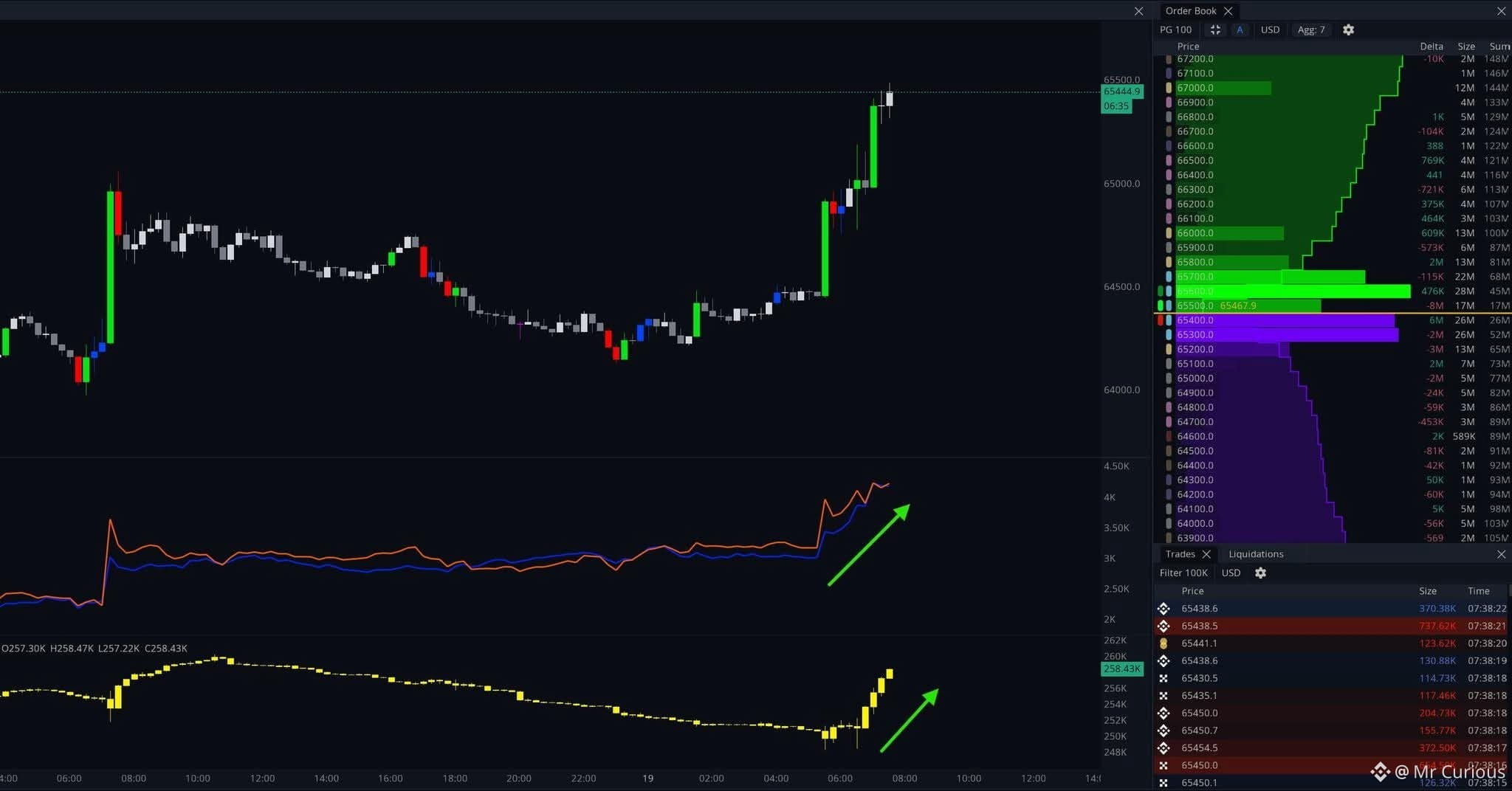Open the Order Book settings gear
Image resolution: width=1512 pixels, height=791 pixels.
point(1348,30)
